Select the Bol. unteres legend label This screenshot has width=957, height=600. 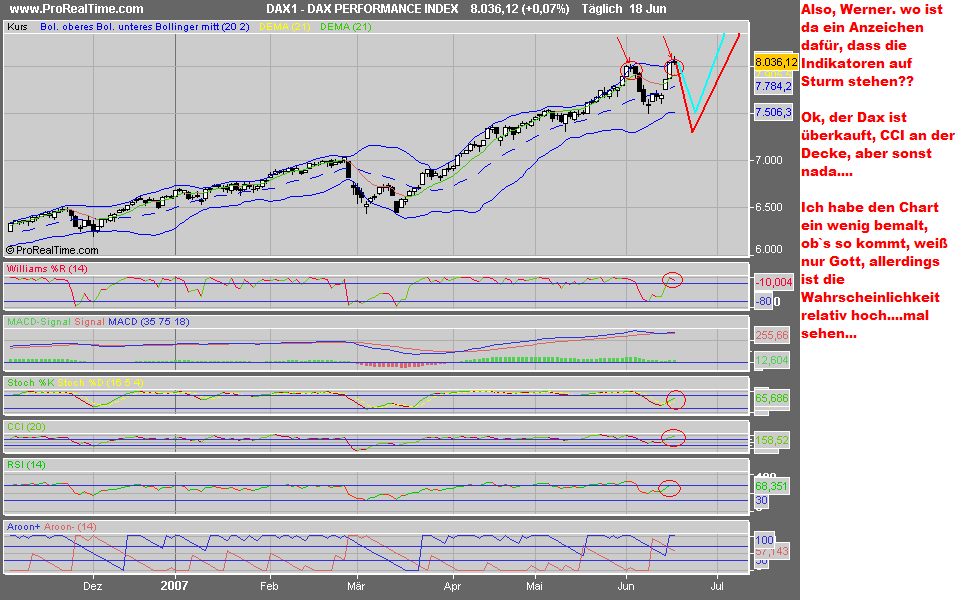[x=126, y=27]
